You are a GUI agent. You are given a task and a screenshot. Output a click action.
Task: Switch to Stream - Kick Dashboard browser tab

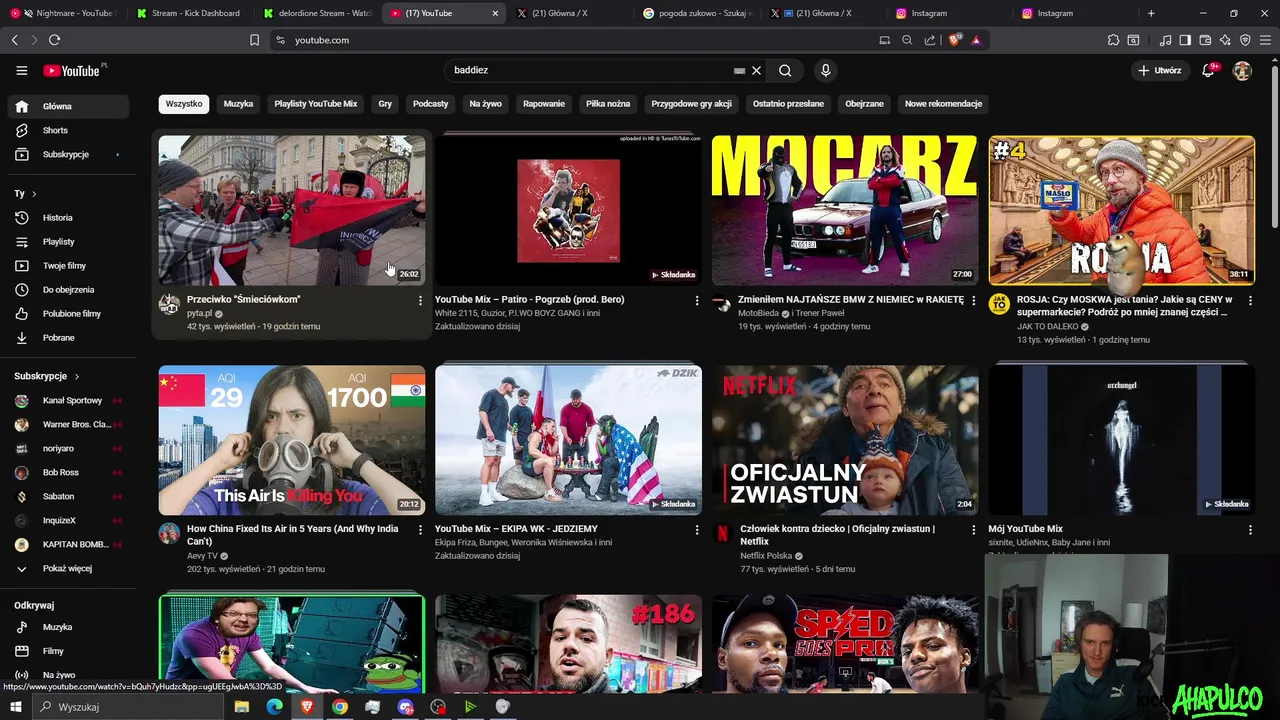click(x=190, y=13)
